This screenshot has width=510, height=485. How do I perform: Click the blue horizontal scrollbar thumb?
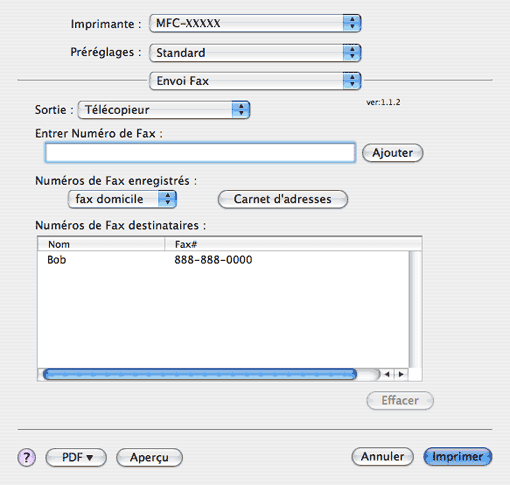click(x=200, y=374)
